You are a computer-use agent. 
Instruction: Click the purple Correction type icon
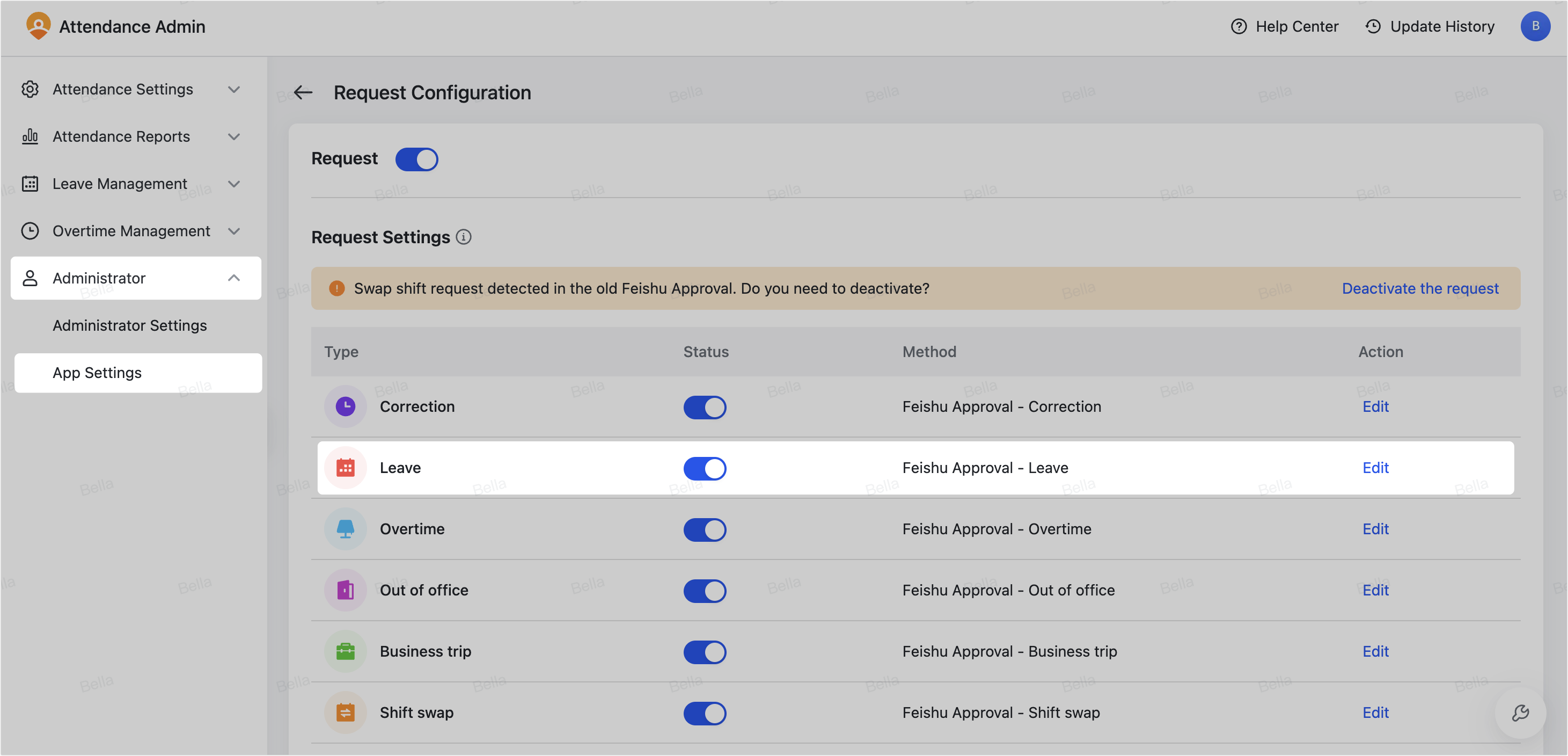[345, 406]
